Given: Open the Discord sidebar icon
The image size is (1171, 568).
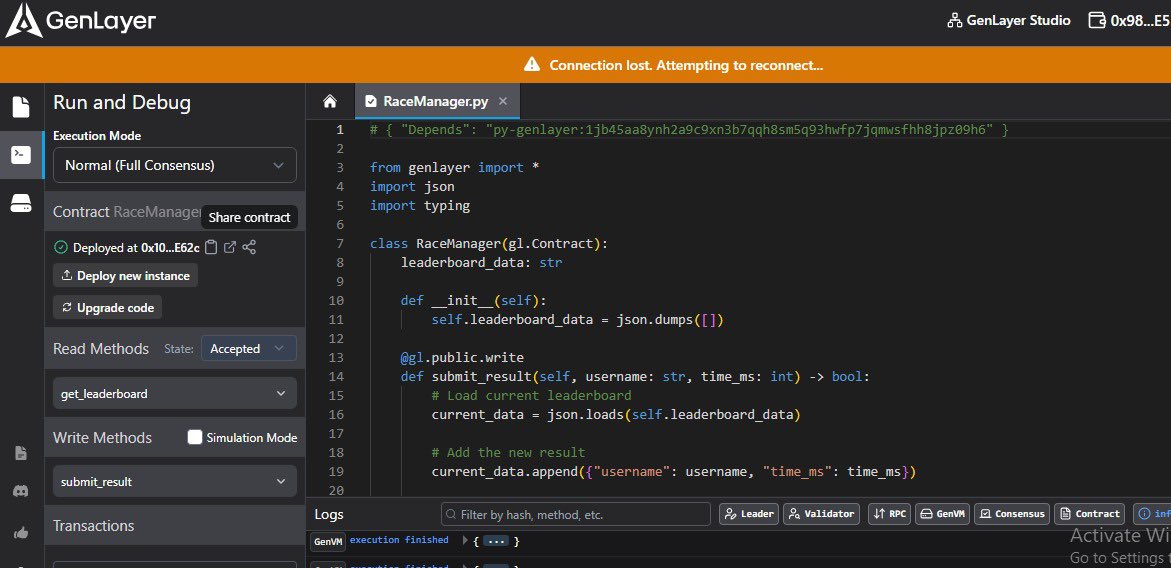Looking at the screenshot, I should pos(21,491).
